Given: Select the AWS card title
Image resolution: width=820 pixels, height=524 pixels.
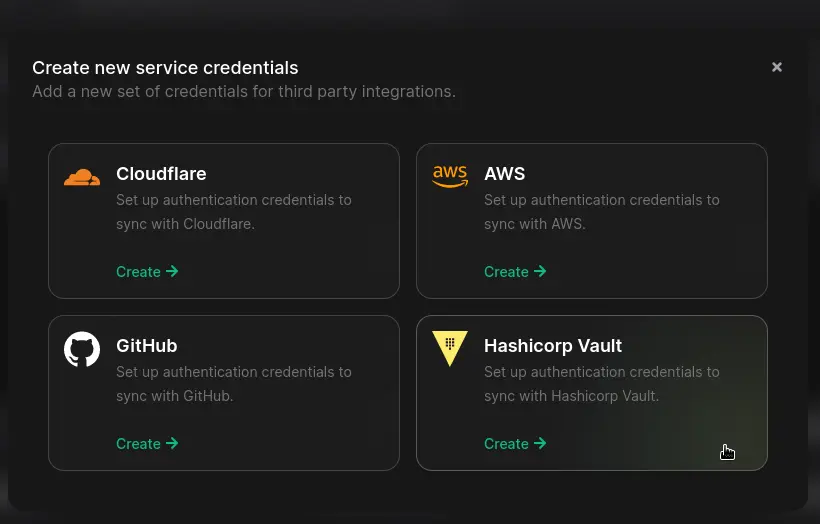Looking at the screenshot, I should [504, 174].
